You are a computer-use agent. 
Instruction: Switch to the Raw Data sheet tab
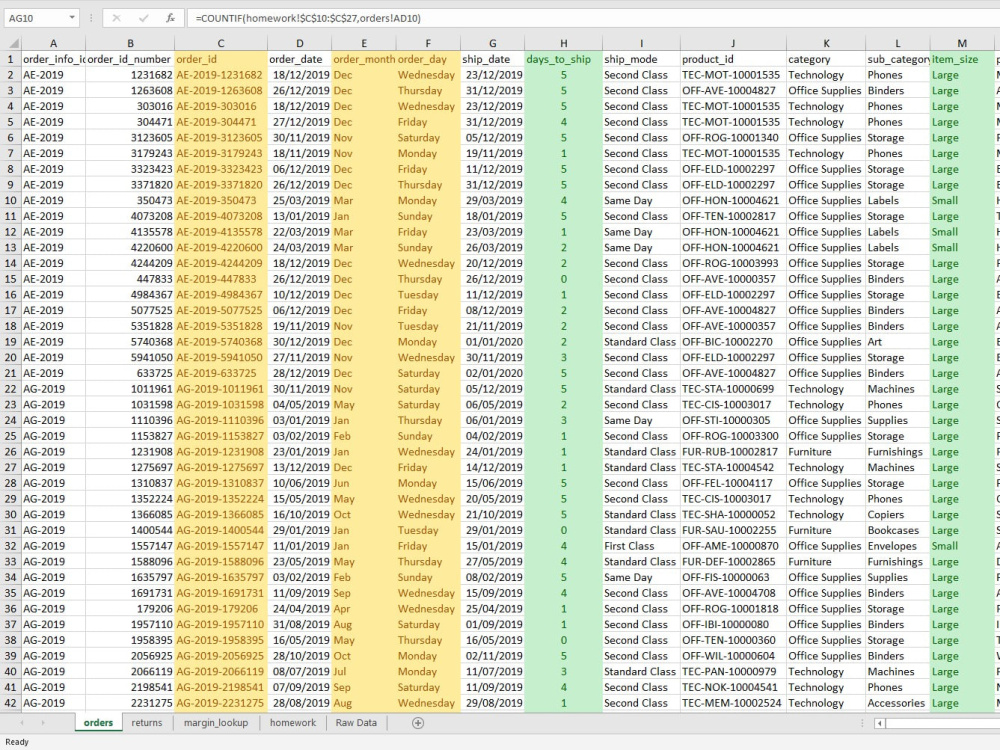[356, 723]
